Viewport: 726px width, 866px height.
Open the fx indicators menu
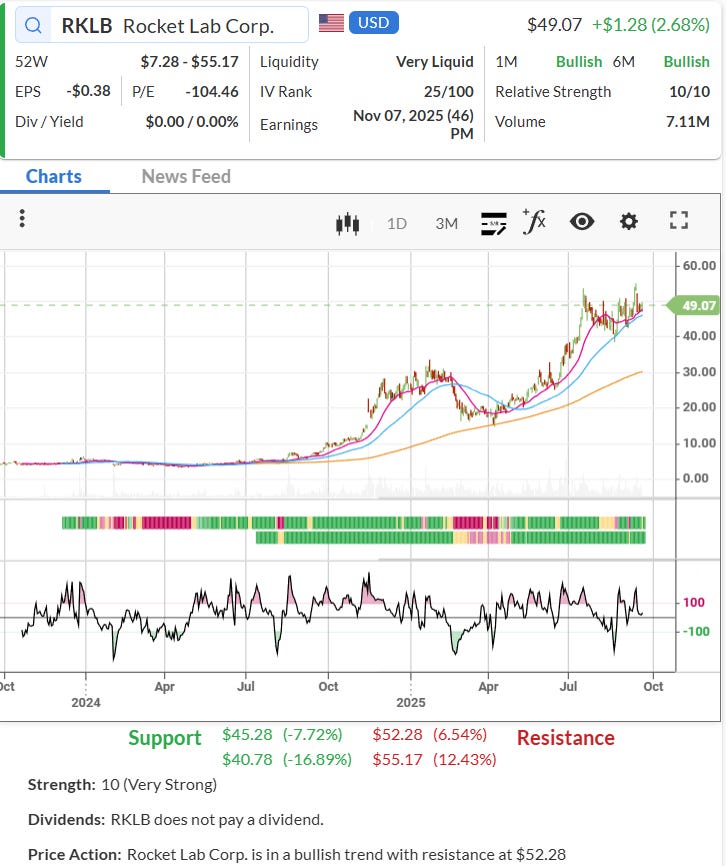(534, 221)
